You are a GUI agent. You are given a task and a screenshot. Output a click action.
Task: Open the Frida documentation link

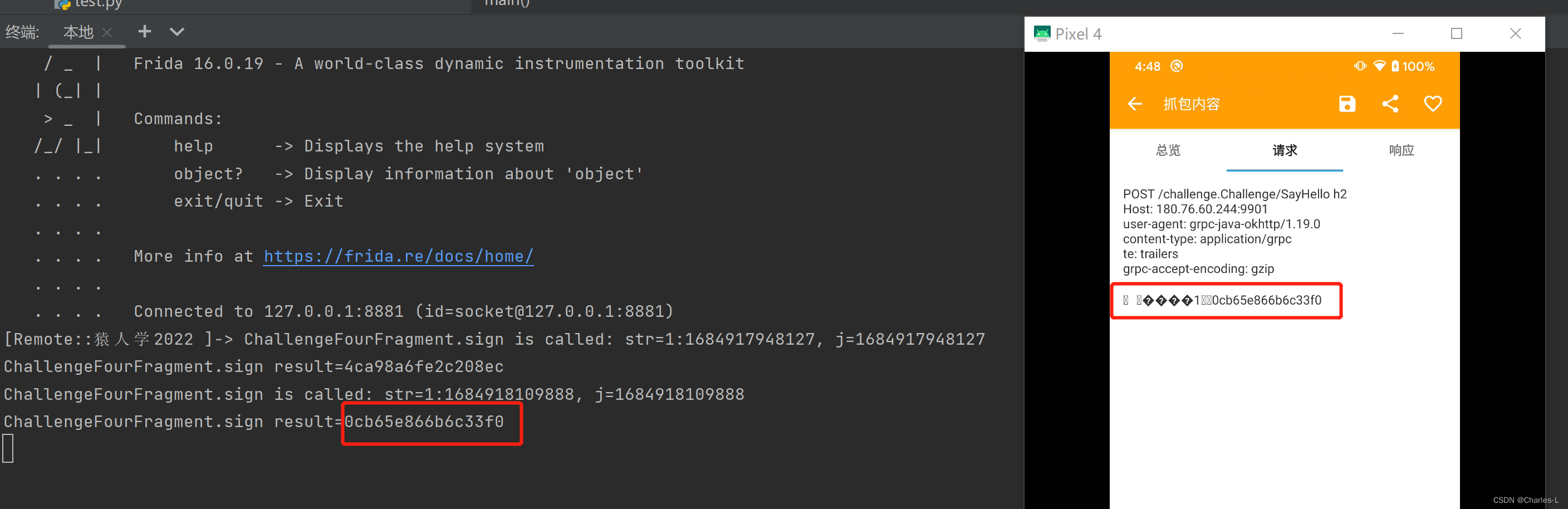[398, 256]
